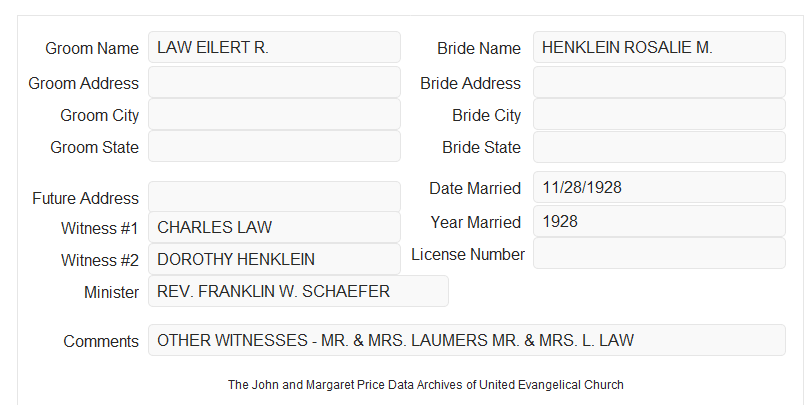The height and width of the screenshot is (405, 805).
Task: Click the Date Married label
Action: pyautogui.click(x=475, y=188)
